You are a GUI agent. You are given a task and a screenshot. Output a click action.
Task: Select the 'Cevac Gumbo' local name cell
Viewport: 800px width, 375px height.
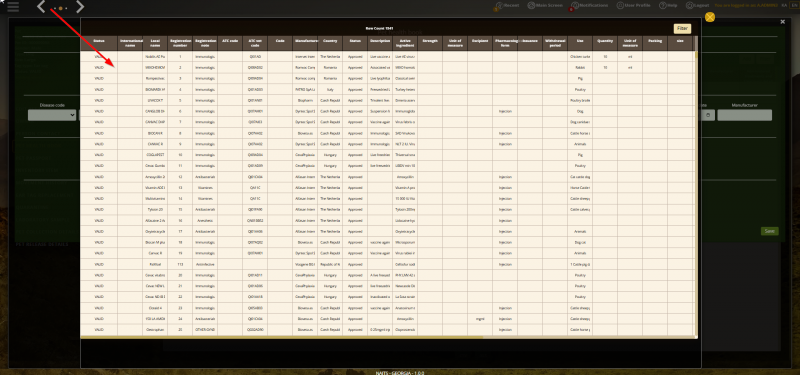pyautogui.click(x=155, y=166)
